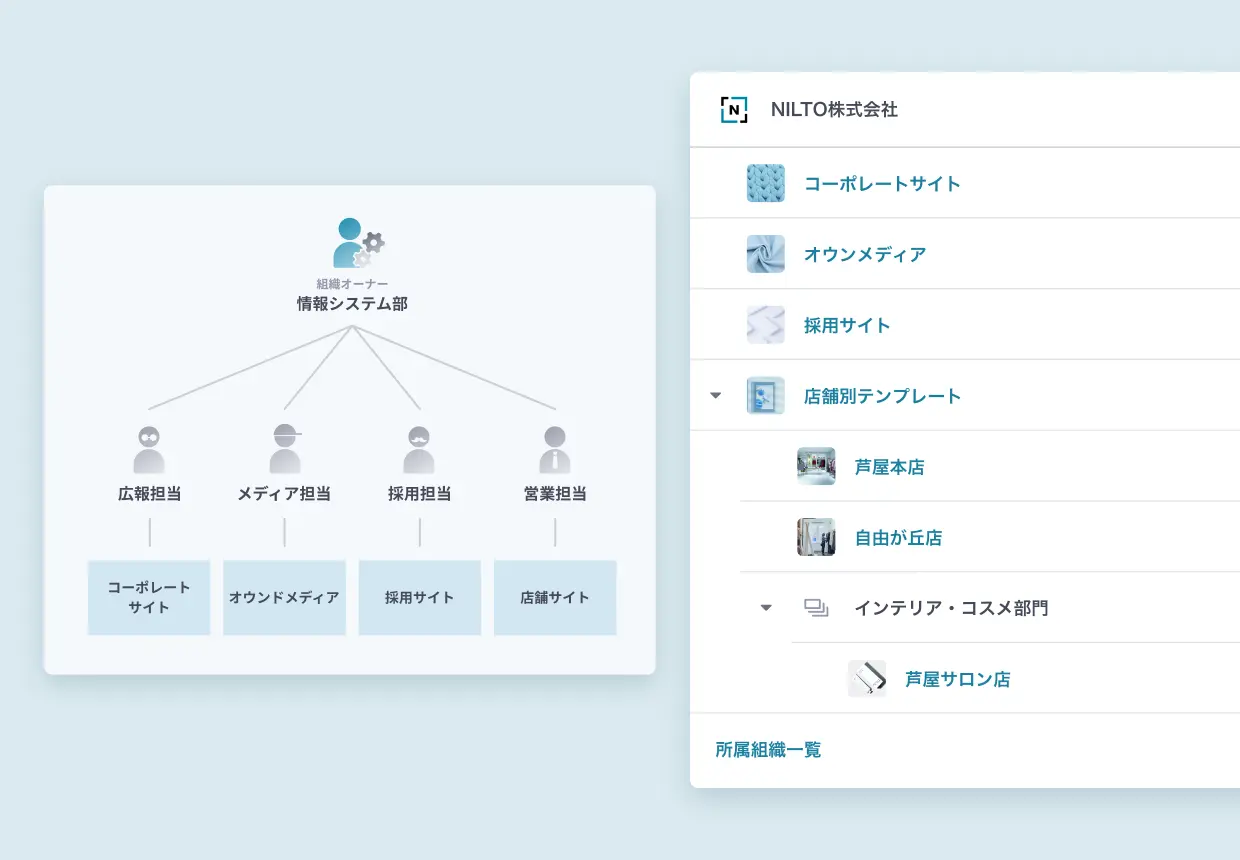This screenshot has height=860, width=1240.
Task: Click the 店舗サイト box in diagram
Action: coord(555,597)
